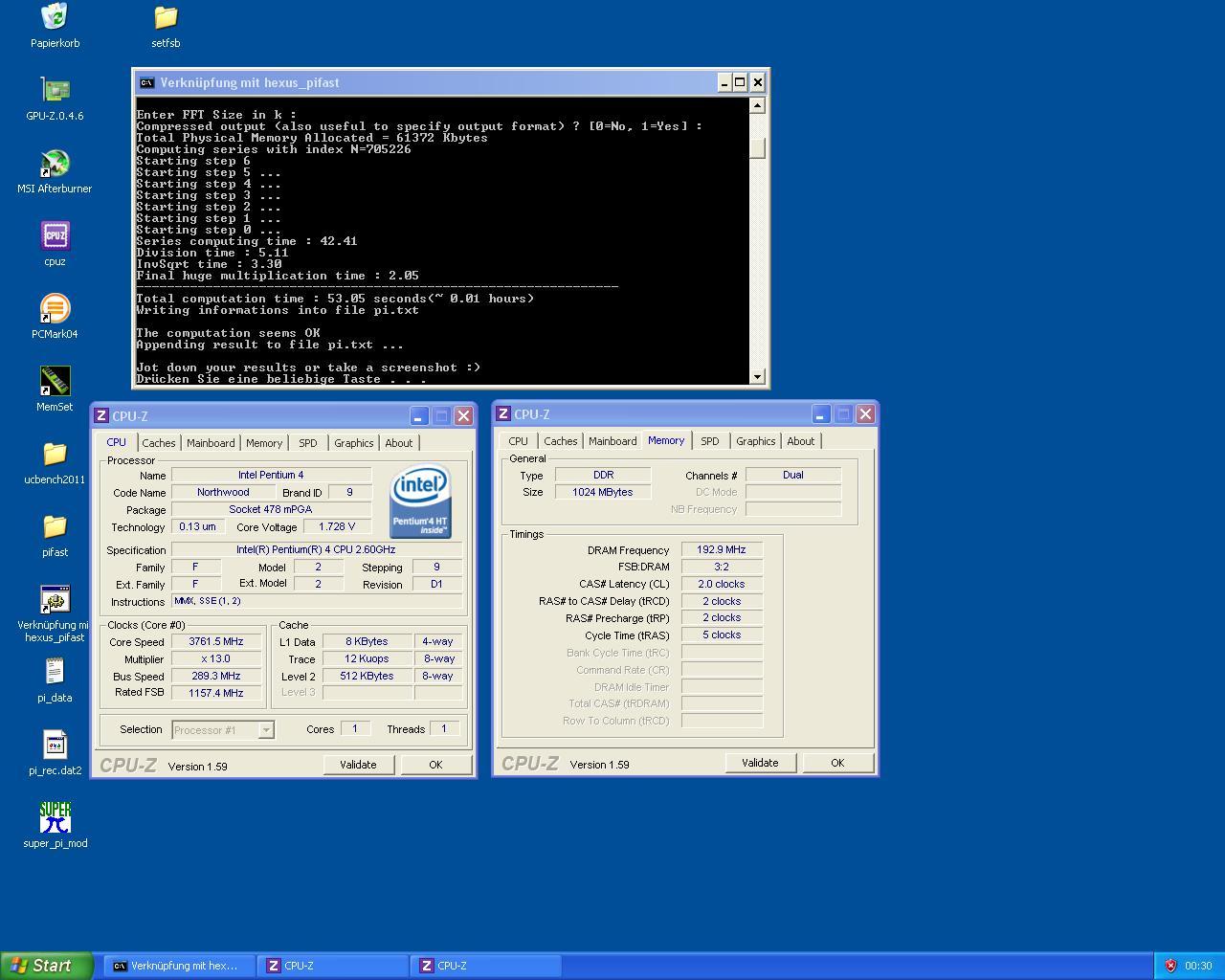1225x980 pixels.
Task: Select the ucbench2011 folder icon
Action: click(x=55, y=454)
